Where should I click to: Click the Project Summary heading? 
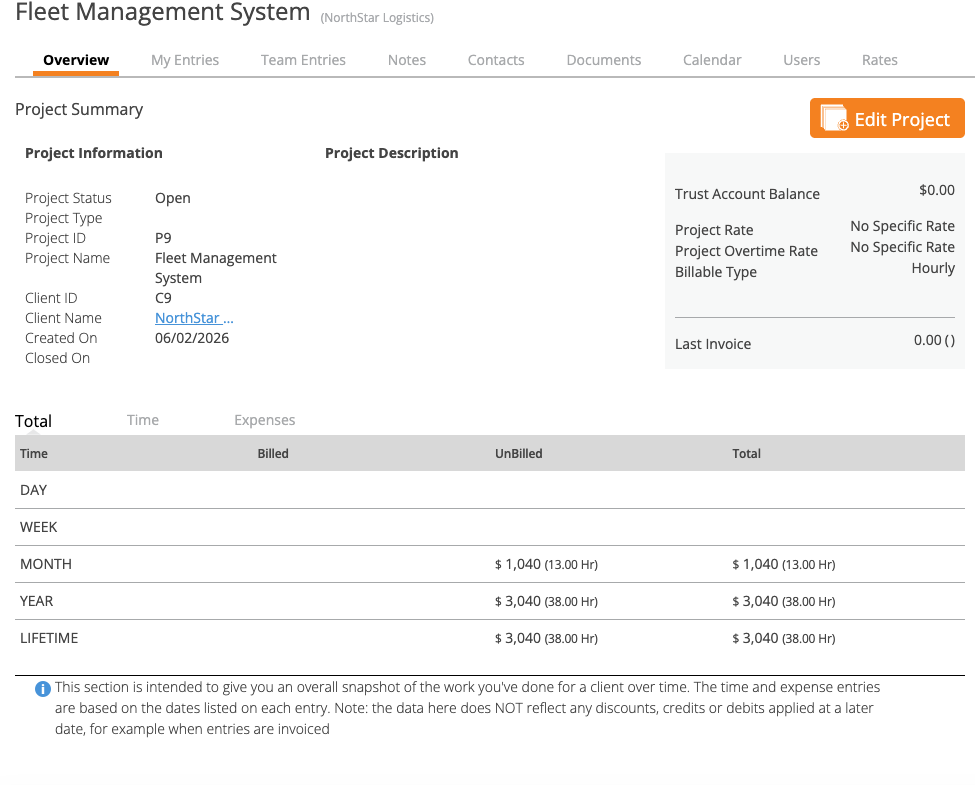click(x=79, y=110)
